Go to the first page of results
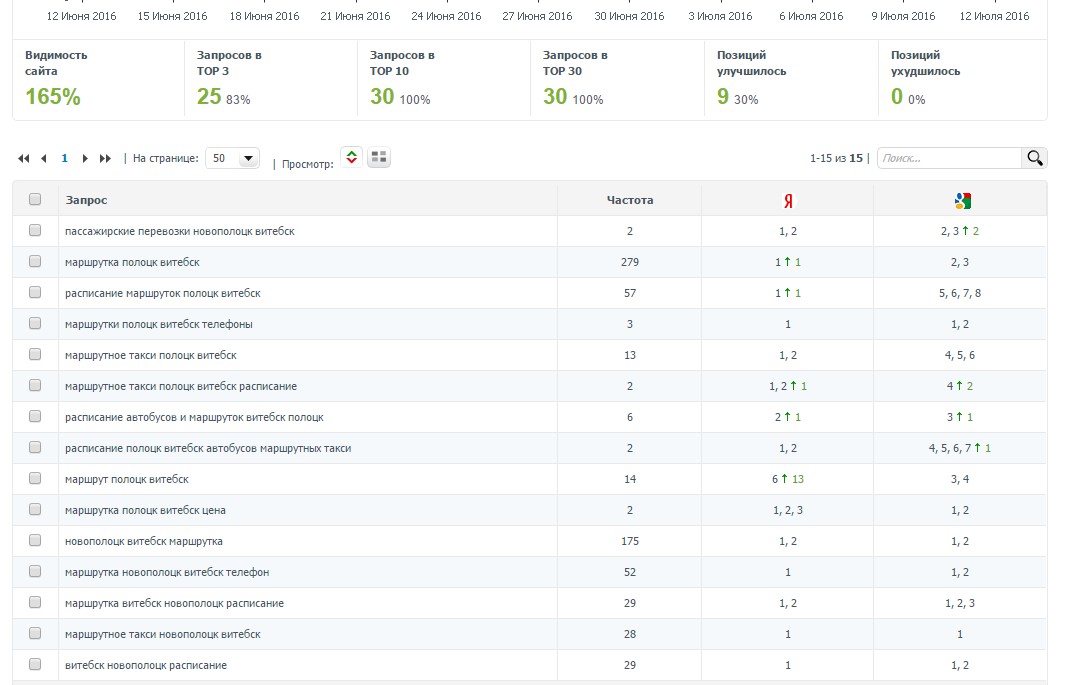Screen dimensions: 1067x685 click(x=24, y=159)
